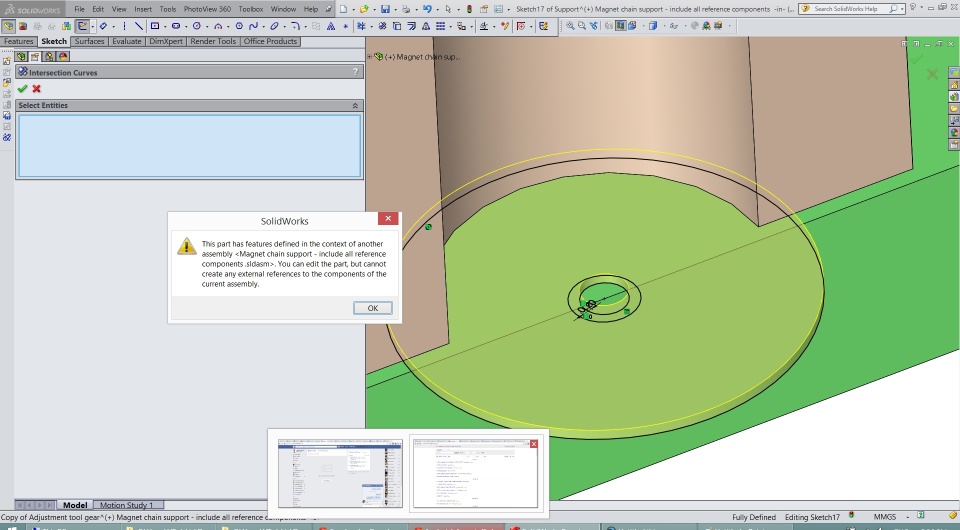Click the Rebuild traffic light icon
960x530 pixels.
point(470,9)
